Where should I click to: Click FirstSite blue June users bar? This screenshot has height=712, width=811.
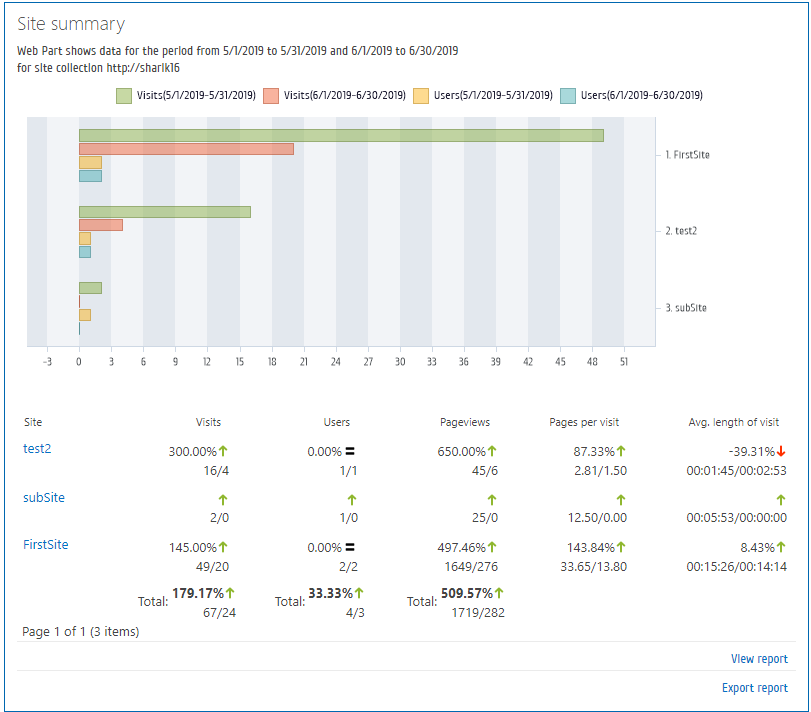click(x=91, y=176)
